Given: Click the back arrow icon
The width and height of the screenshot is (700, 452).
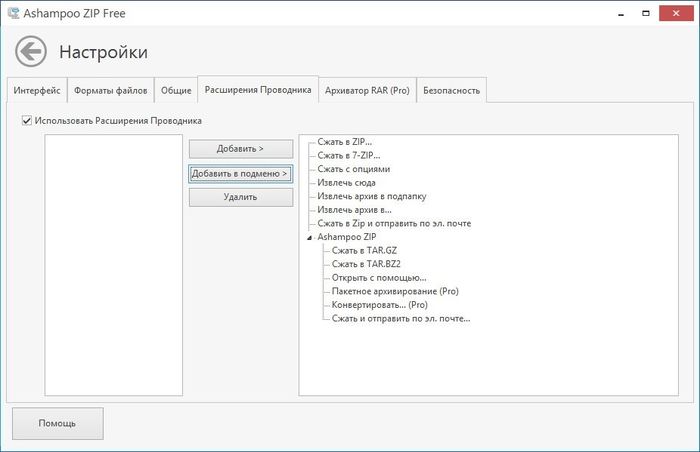Looking at the screenshot, I should pos(31,51).
